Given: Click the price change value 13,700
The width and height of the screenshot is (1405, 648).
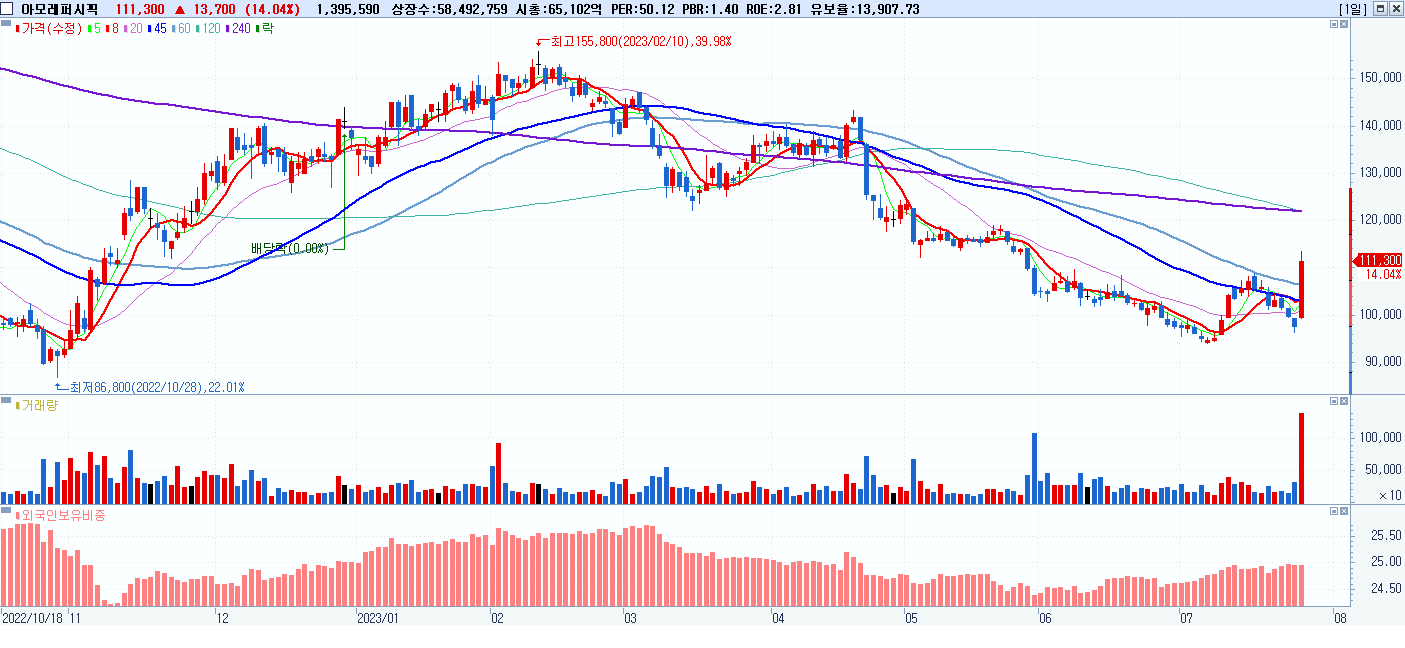Looking at the screenshot, I should [215, 9].
